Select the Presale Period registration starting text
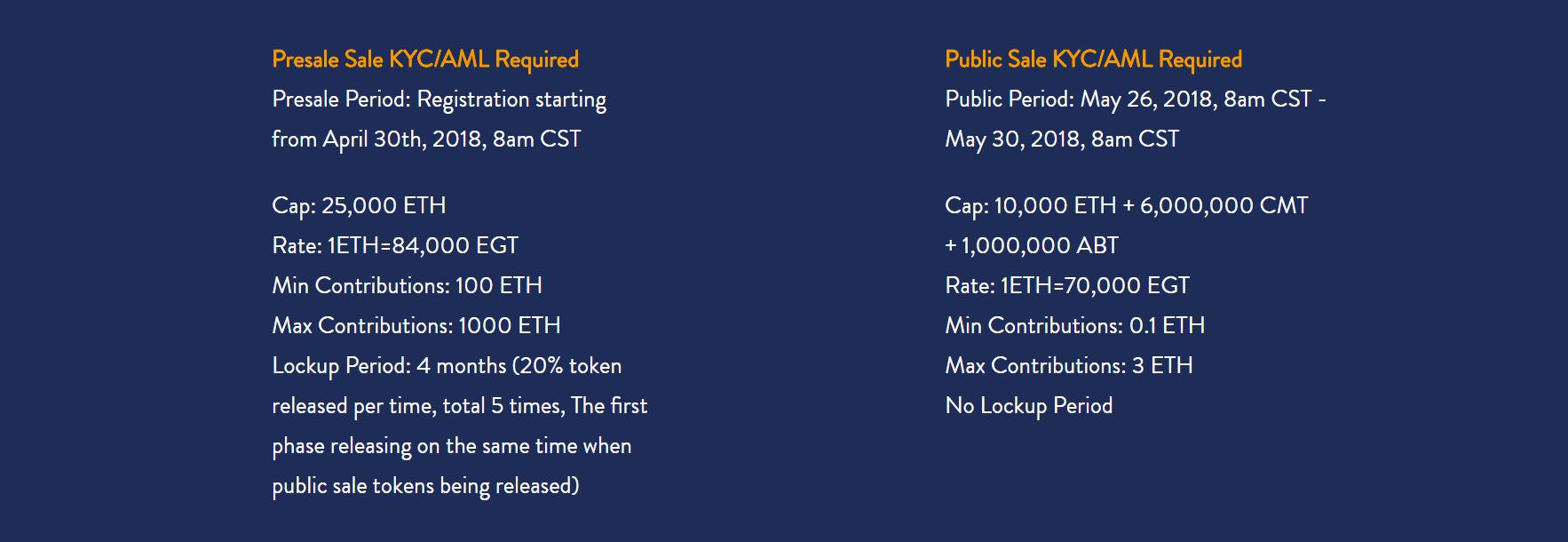The image size is (1568, 542). (x=440, y=100)
